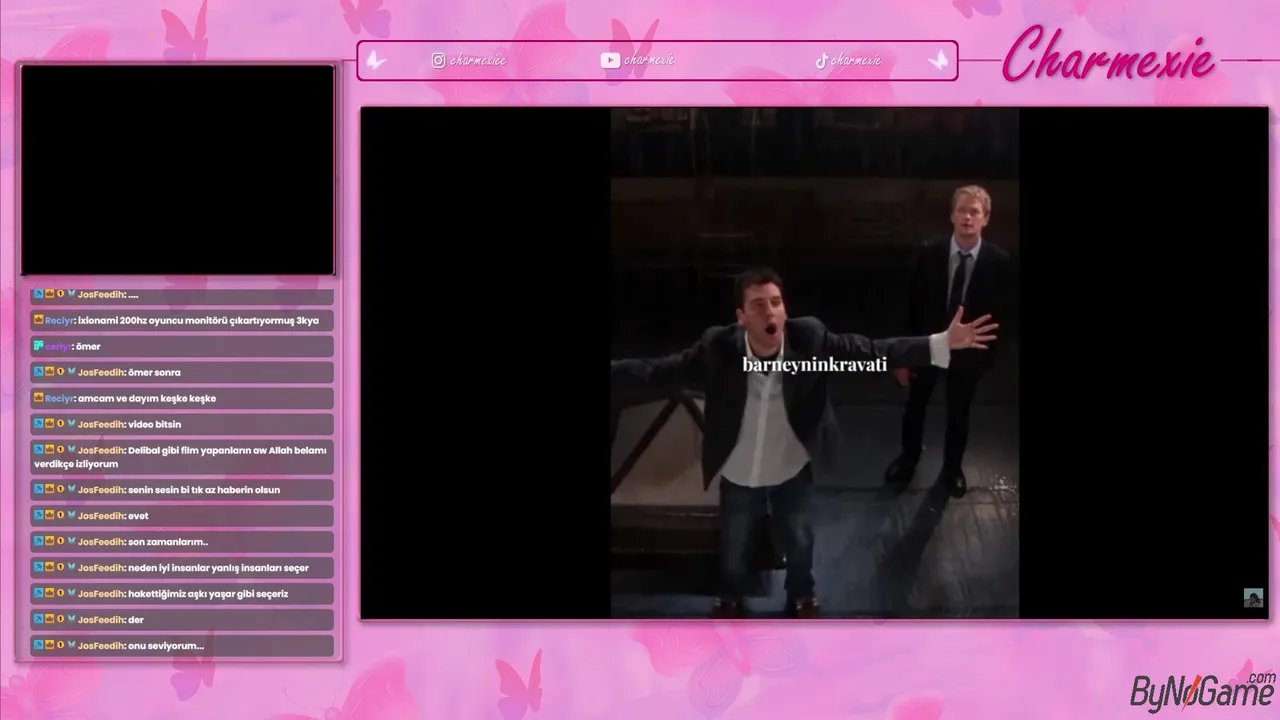Screen dimensions: 1280x720
Task: Click the charmexie handle beside the TikTok icon
Action: coord(856,60)
